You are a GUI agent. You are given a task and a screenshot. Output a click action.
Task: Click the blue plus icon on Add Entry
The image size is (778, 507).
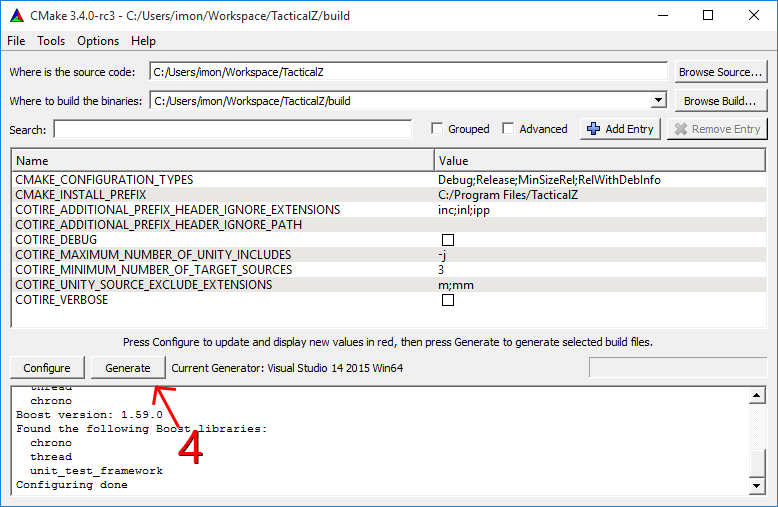click(x=593, y=129)
